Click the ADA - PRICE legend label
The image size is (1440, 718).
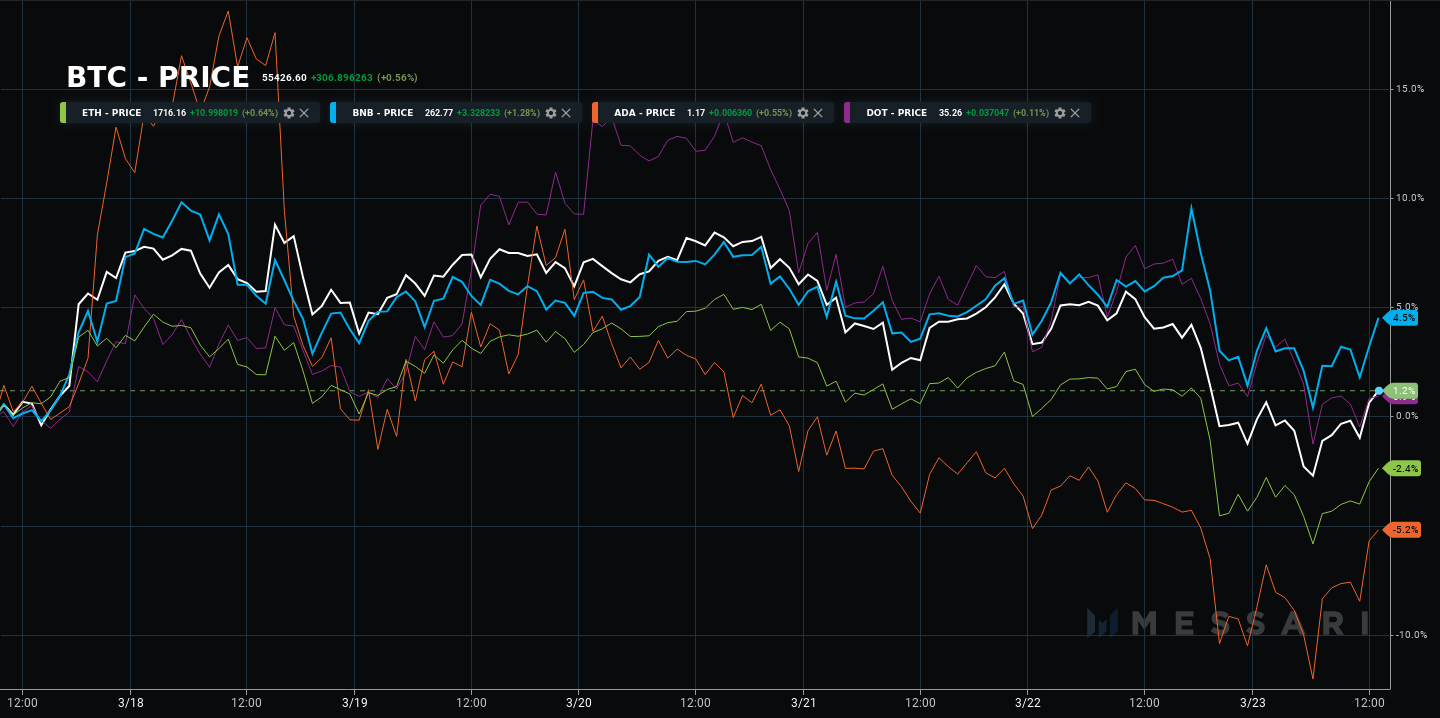pyautogui.click(x=645, y=113)
